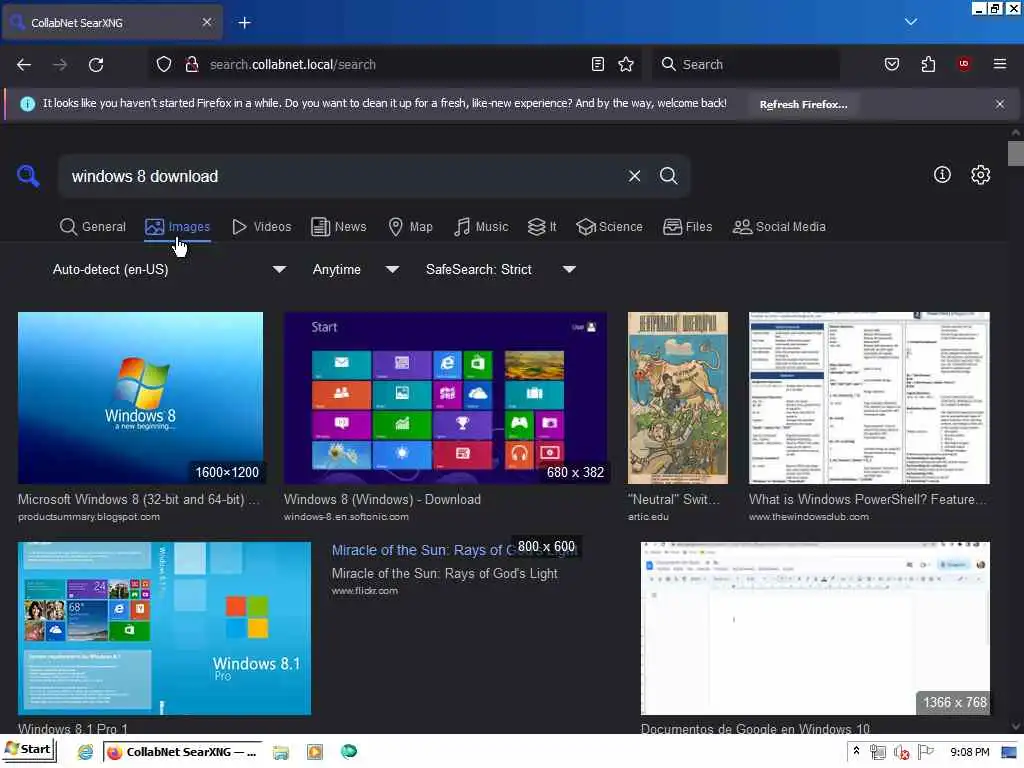
Task: Toggle reader view in the address bar
Action: 598,64
